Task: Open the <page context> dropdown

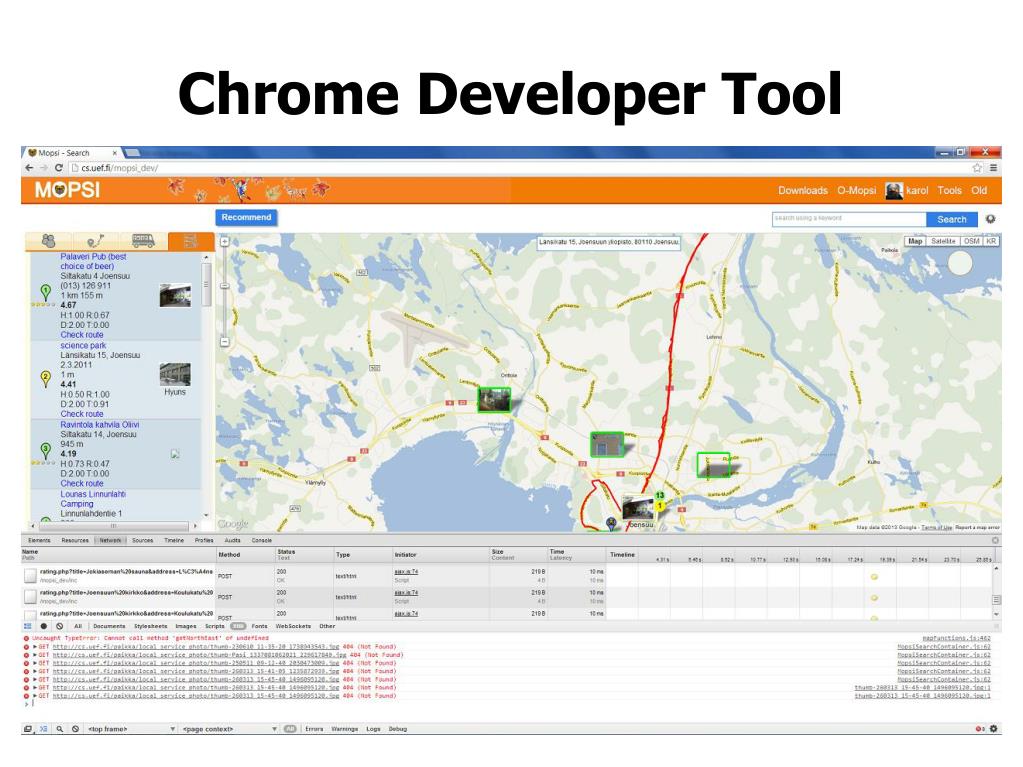Action: tap(230, 729)
